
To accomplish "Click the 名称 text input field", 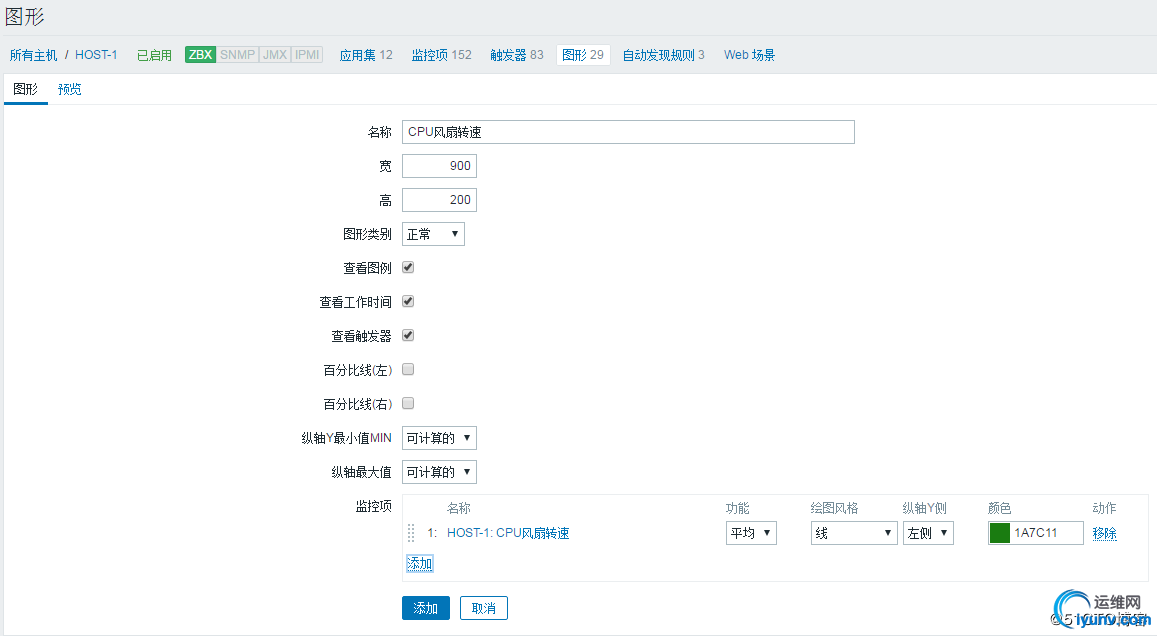I will click(628, 131).
